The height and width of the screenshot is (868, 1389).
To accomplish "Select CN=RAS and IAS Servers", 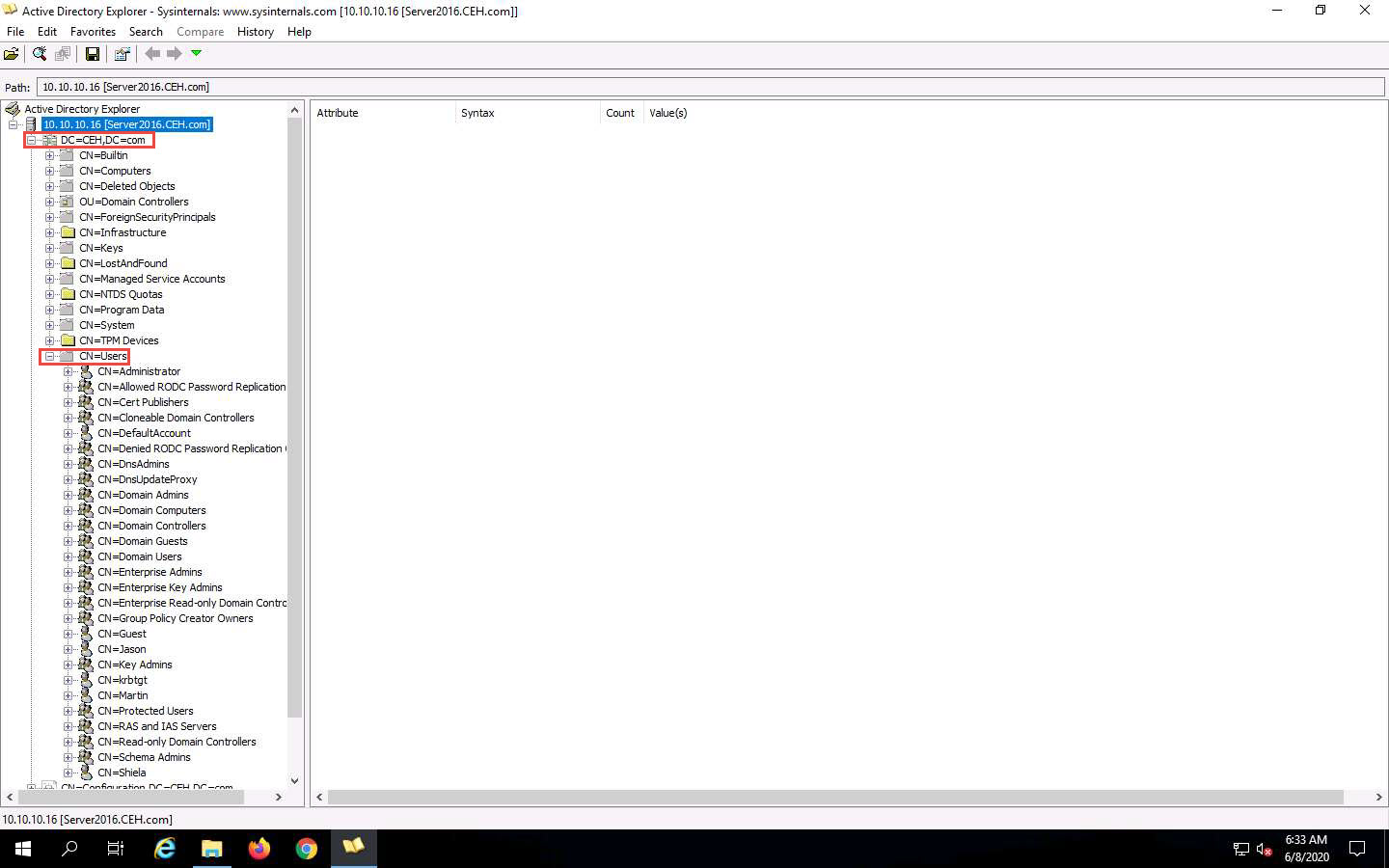I will pyautogui.click(x=157, y=726).
